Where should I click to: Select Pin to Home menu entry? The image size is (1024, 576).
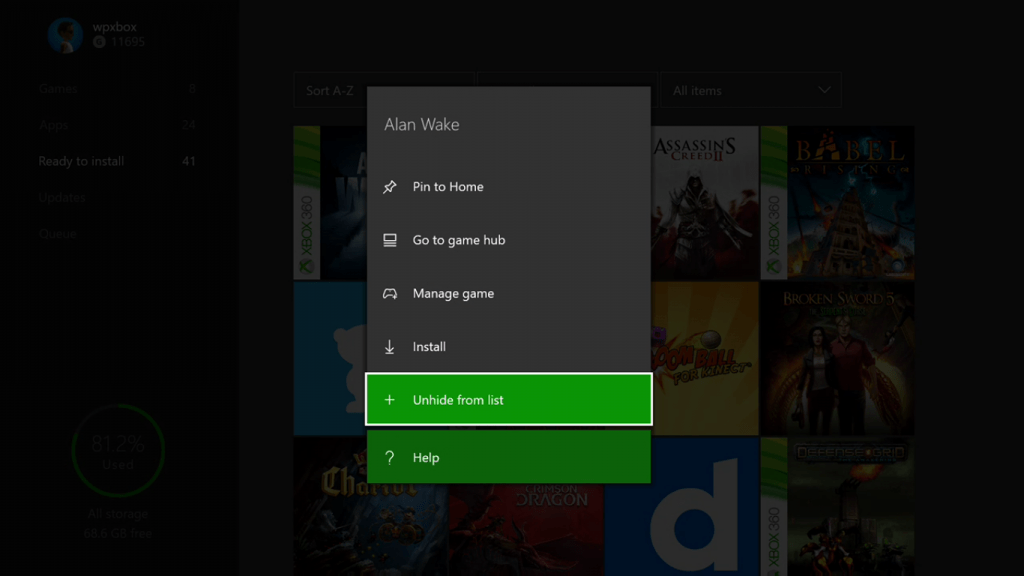pyautogui.click(x=509, y=187)
